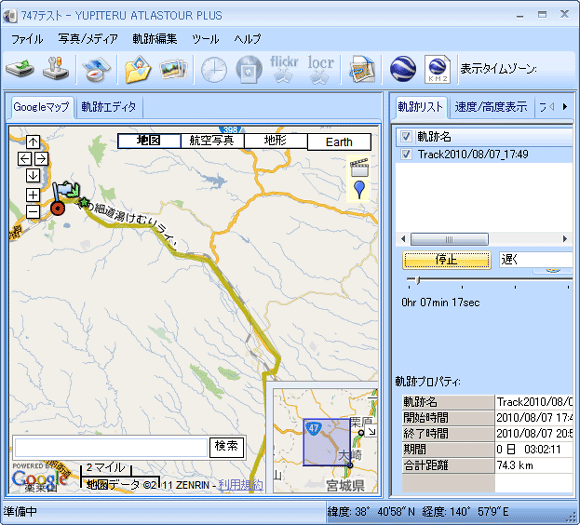
Task: Pan the map down with the arrow
Action: pyautogui.click(x=33, y=175)
